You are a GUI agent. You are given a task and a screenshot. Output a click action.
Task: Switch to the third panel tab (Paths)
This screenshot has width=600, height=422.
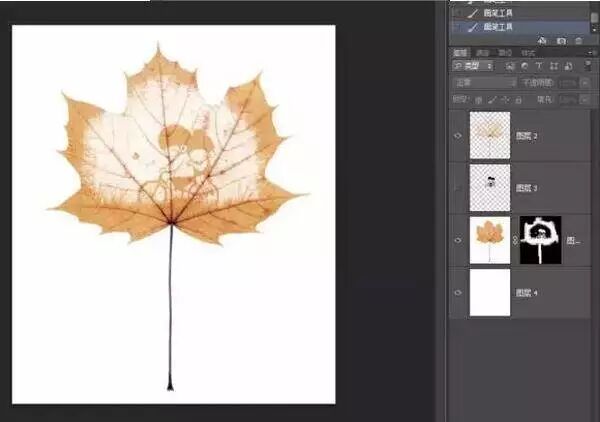click(505, 53)
